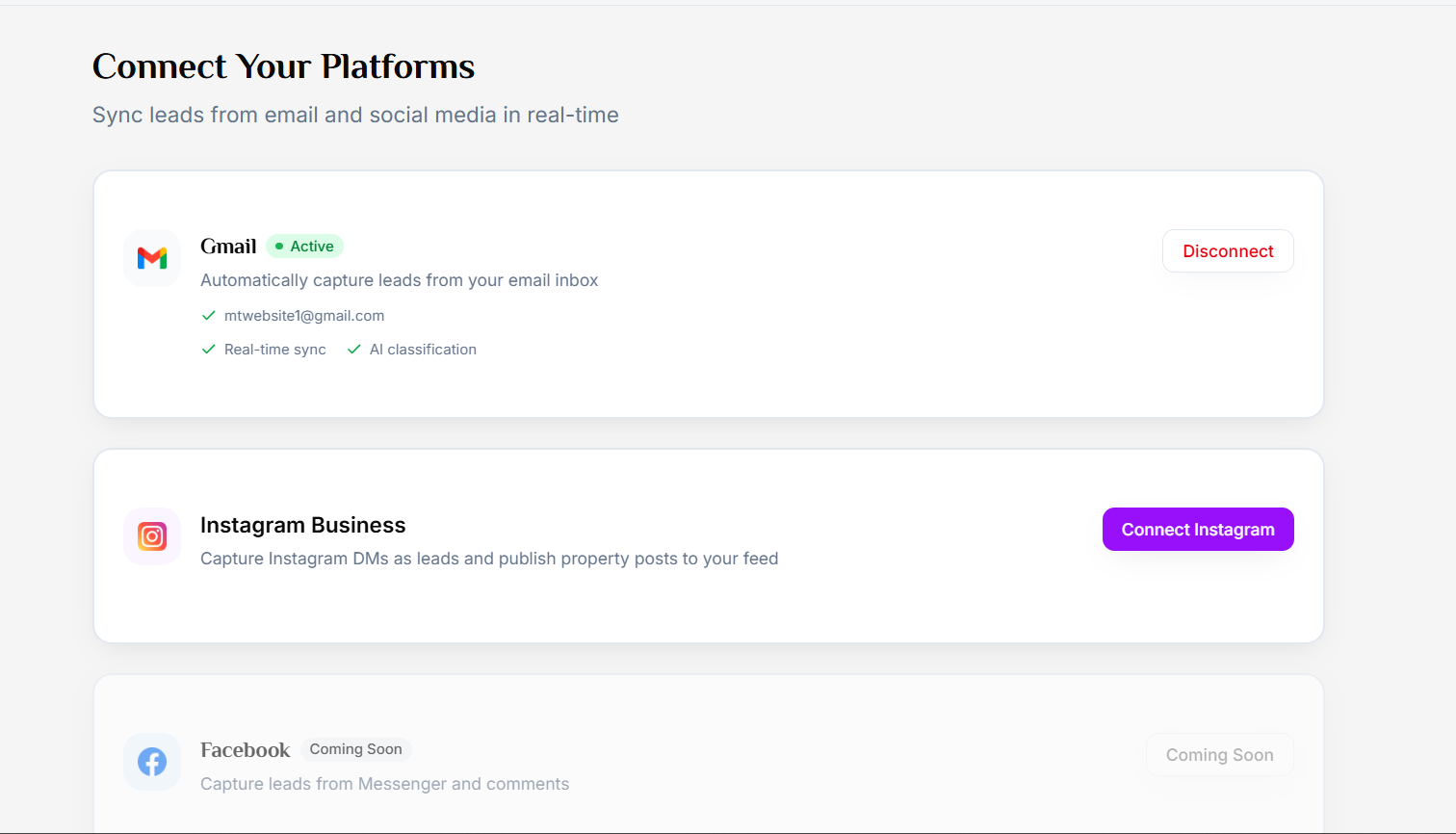Click the greyed-out Coming Soon button
Image resolution: width=1456 pixels, height=834 pixels.
pyautogui.click(x=1219, y=755)
